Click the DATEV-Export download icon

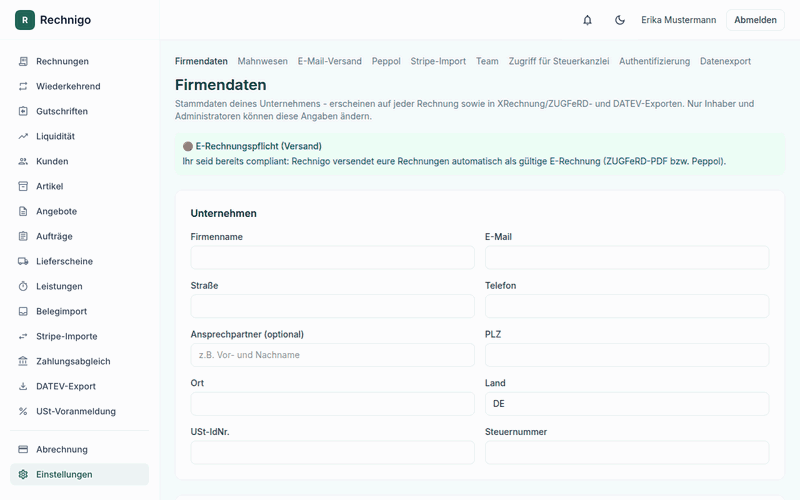coord(23,386)
